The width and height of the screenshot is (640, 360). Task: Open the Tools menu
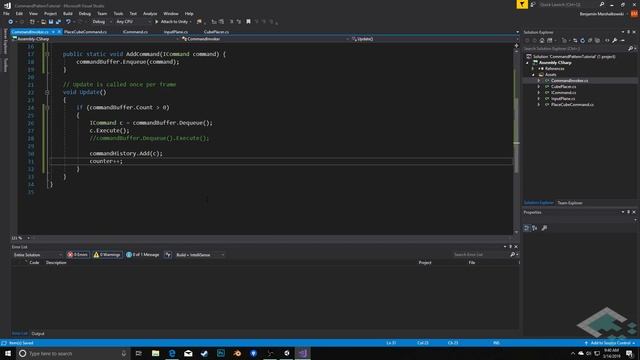click(x=118, y=13)
